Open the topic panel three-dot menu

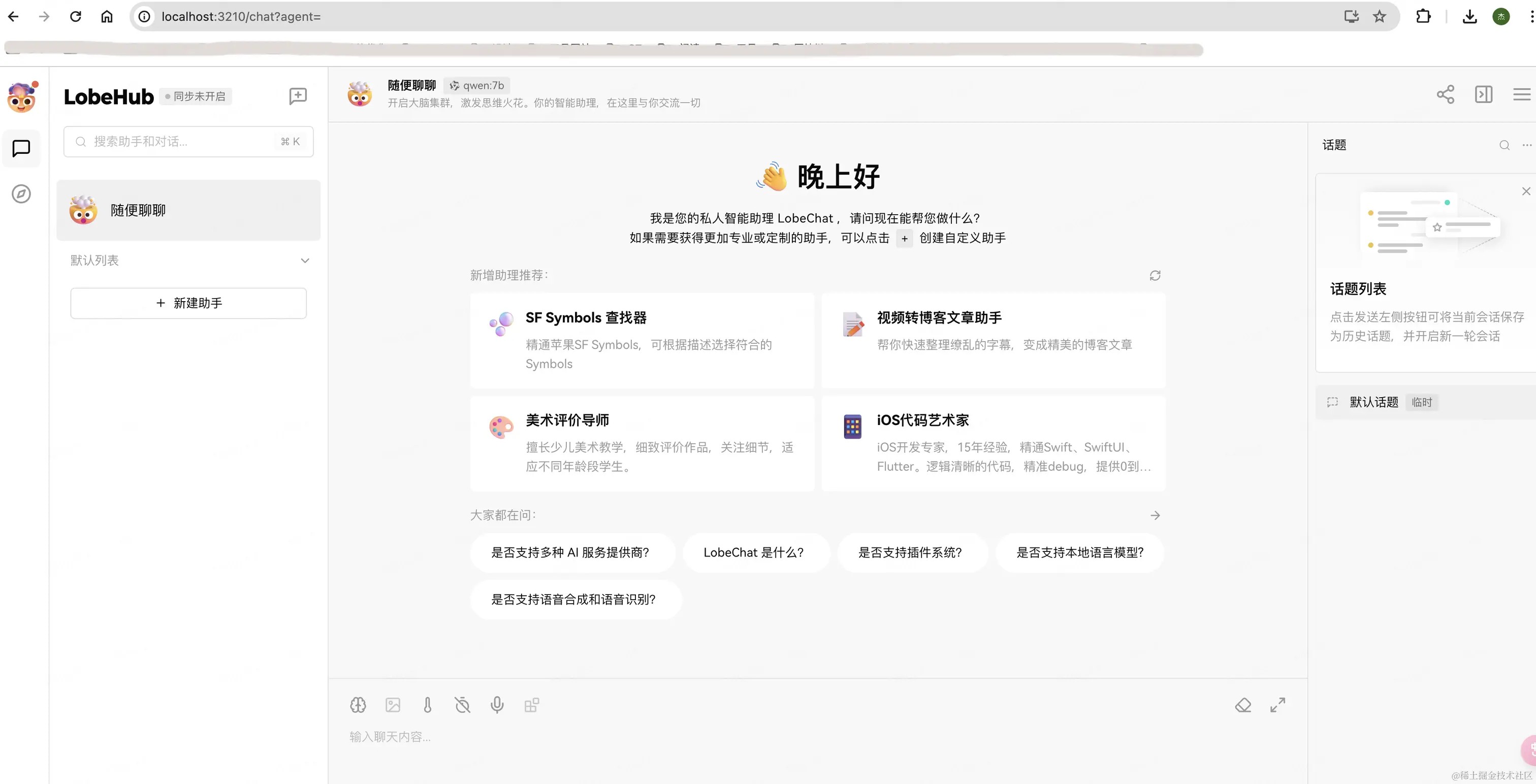click(1526, 145)
